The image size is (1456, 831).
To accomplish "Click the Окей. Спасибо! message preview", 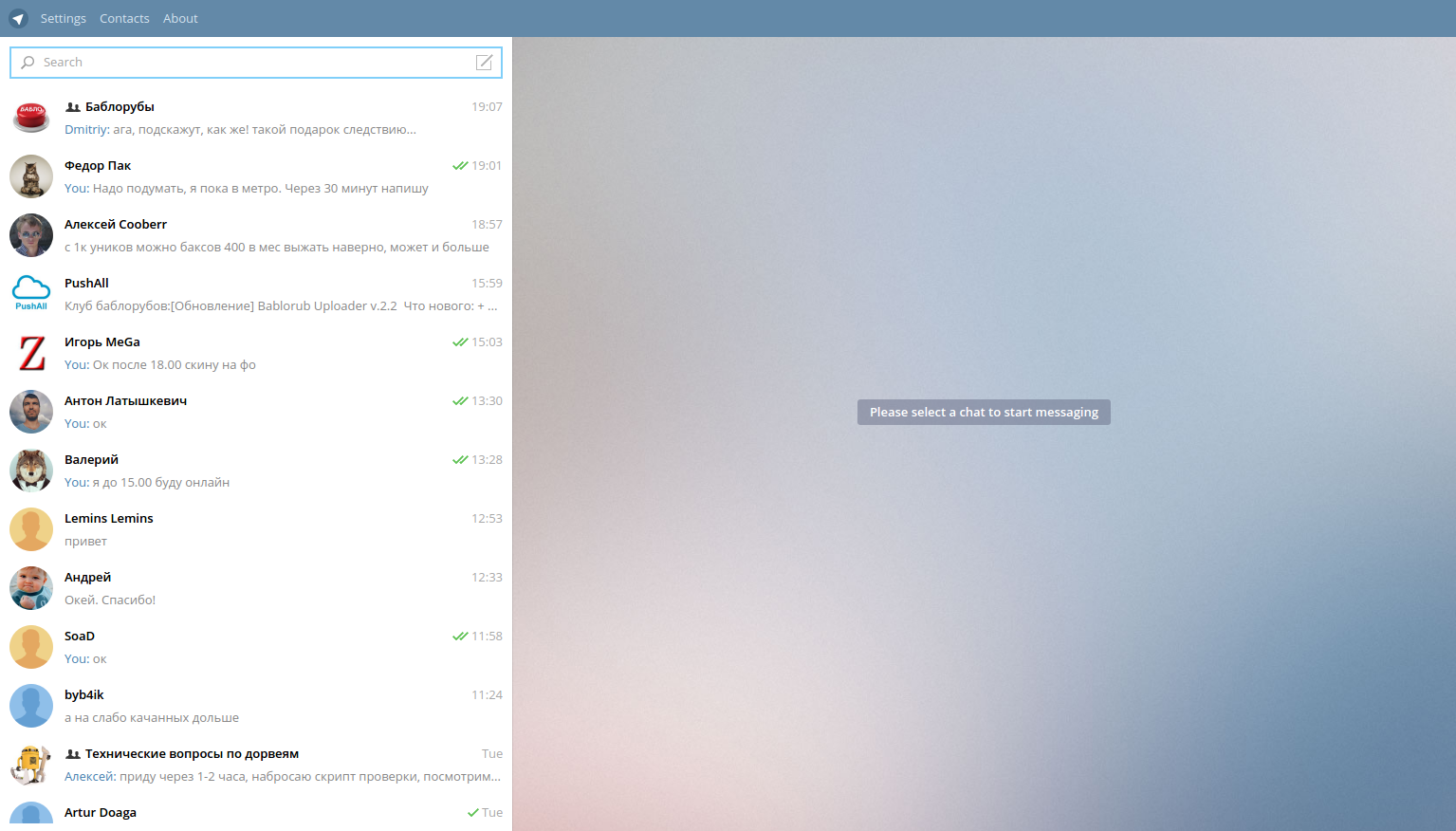I will coord(110,600).
